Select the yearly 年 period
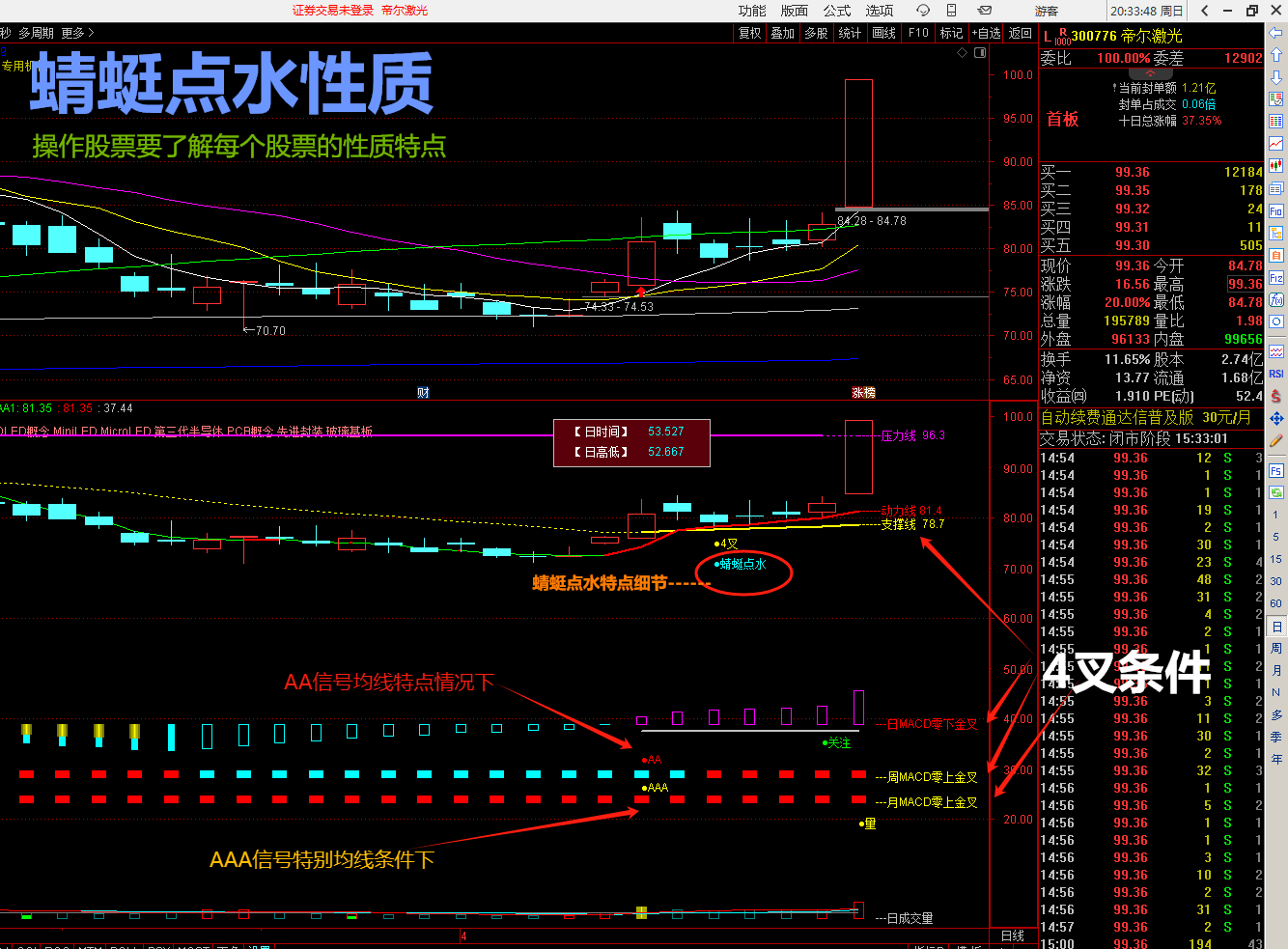This screenshot has height=949, width=1288. click(1276, 760)
